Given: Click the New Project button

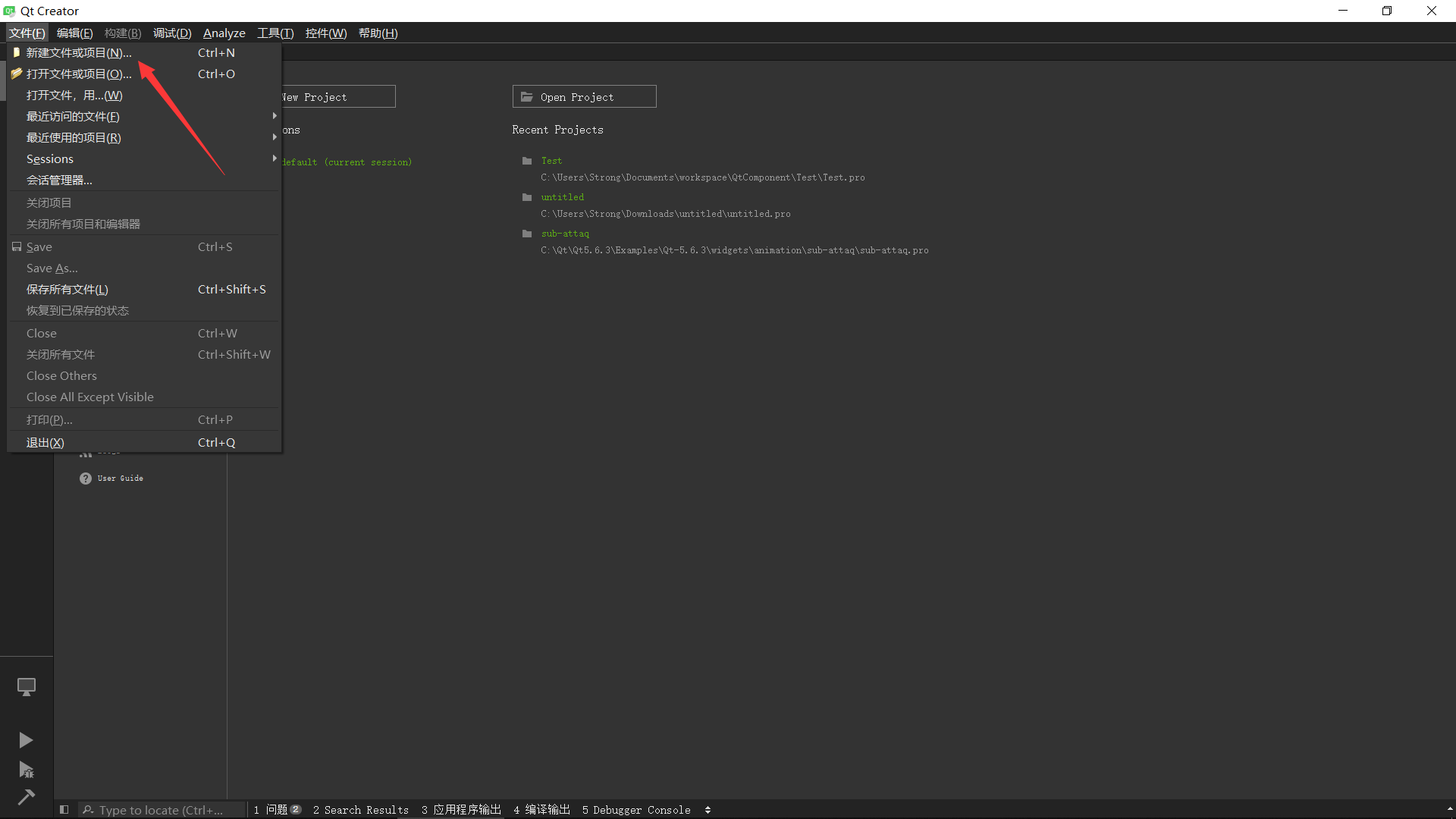Looking at the screenshot, I should click(338, 96).
